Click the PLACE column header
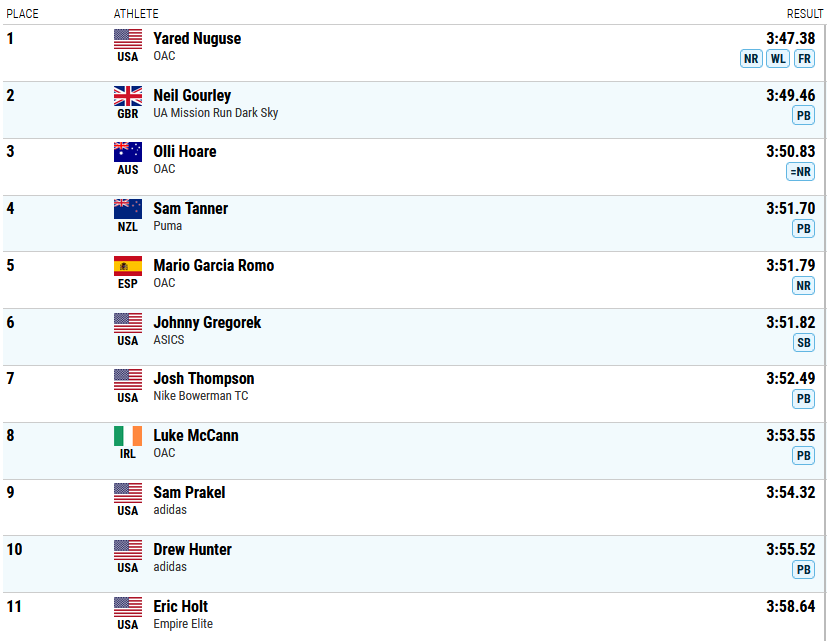Image resolution: width=827 pixels, height=641 pixels. click(x=22, y=14)
